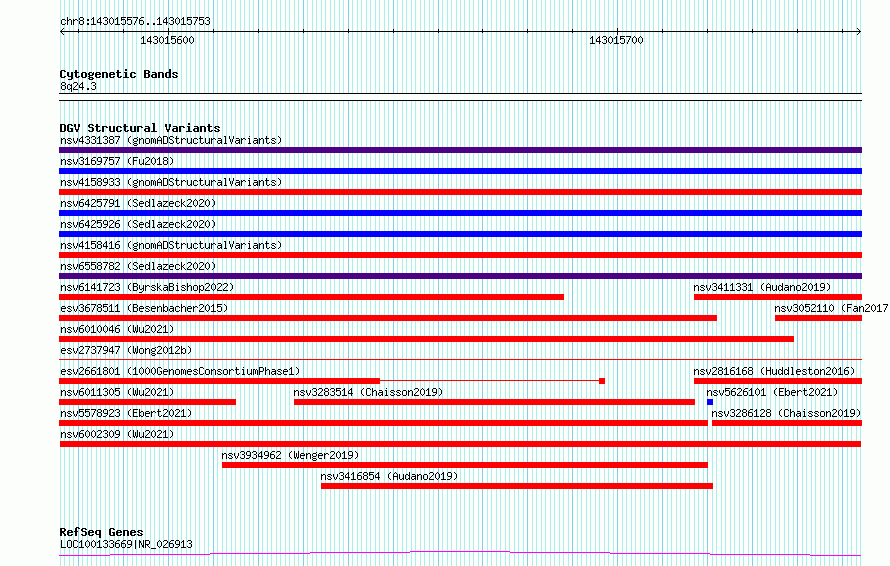Image resolution: width=890 pixels, height=566 pixels.
Task: Open nsv5626101 (Ebert2021) label
Action: click(x=772, y=392)
